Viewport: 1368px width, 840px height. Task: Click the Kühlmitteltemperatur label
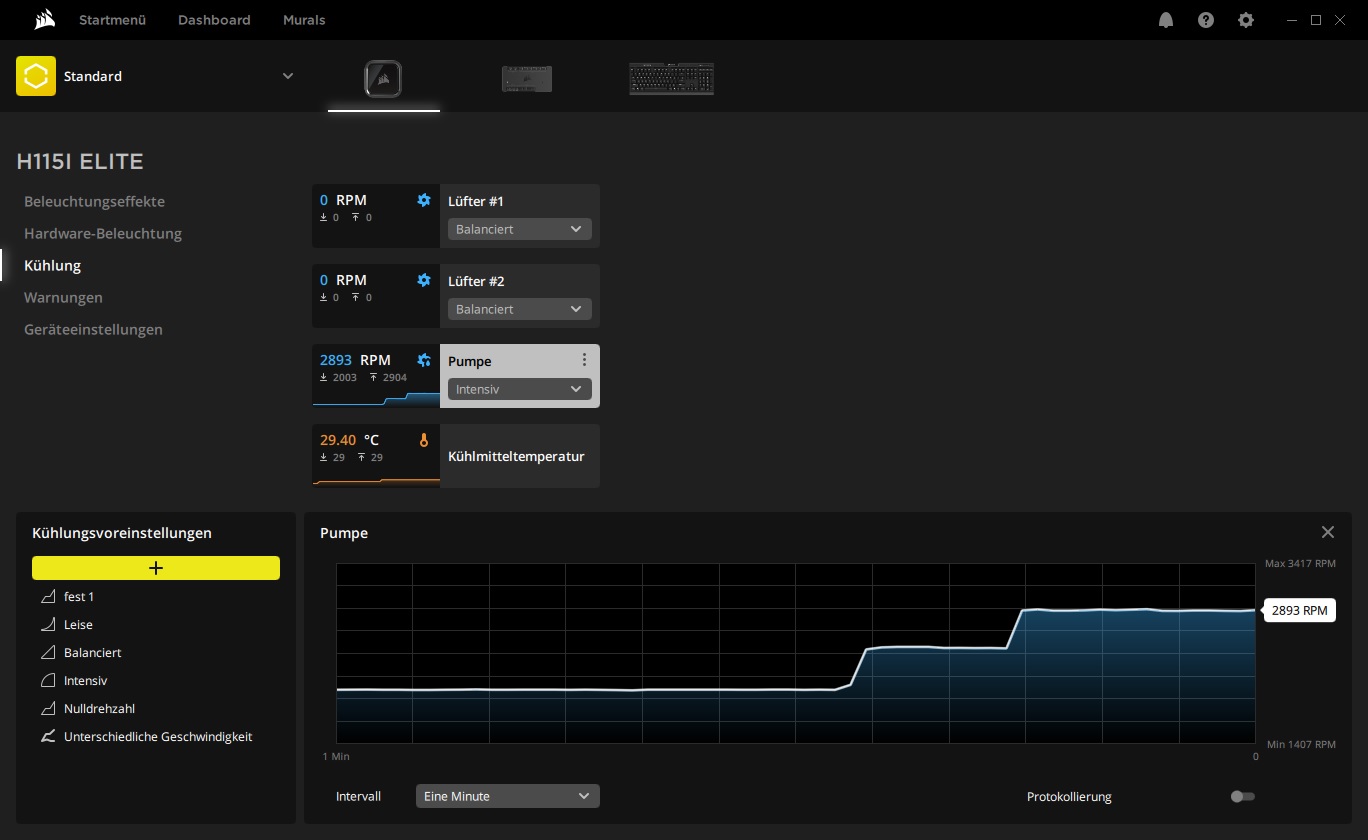[x=516, y=456]
